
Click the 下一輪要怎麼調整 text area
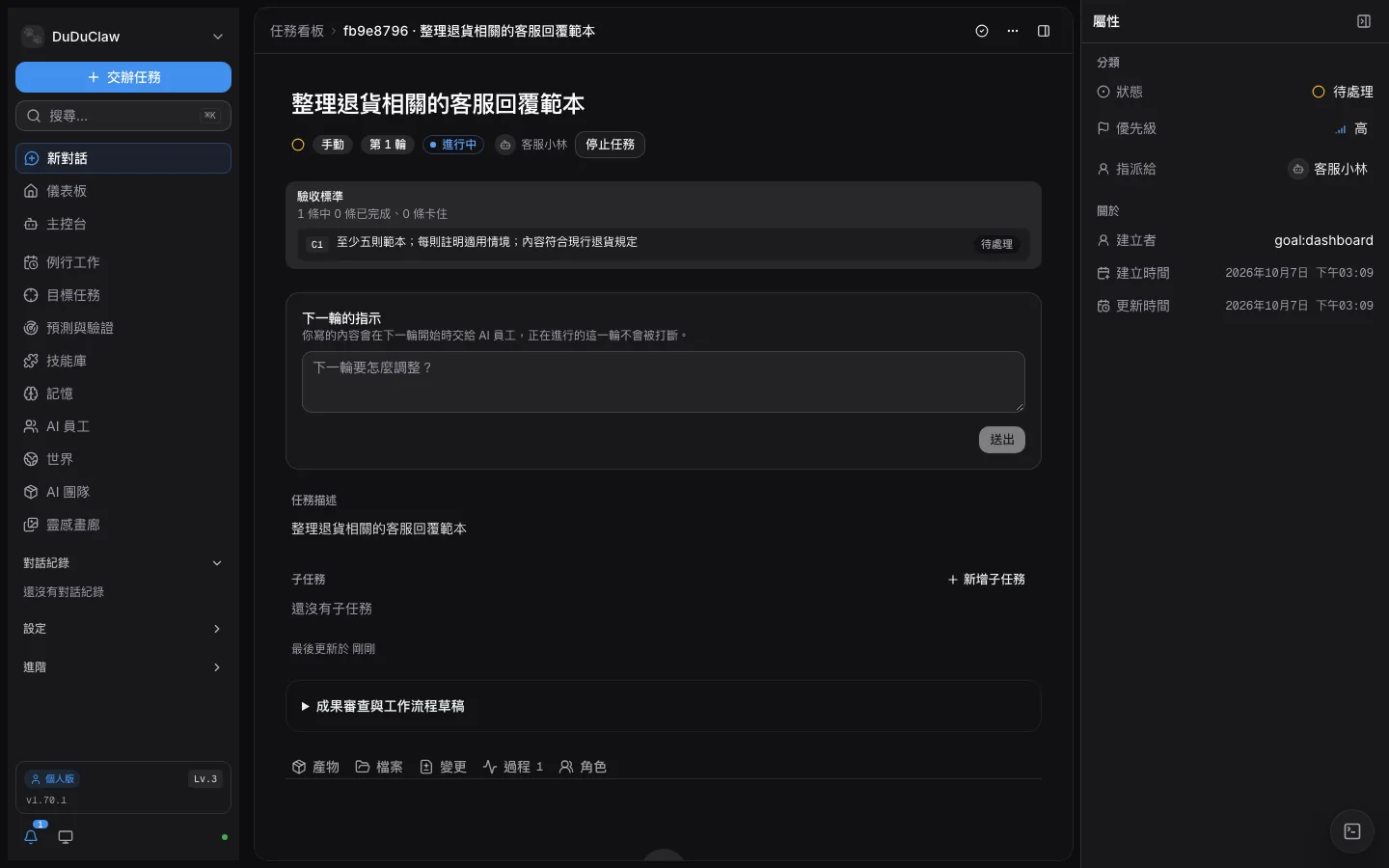click(664, 382)
